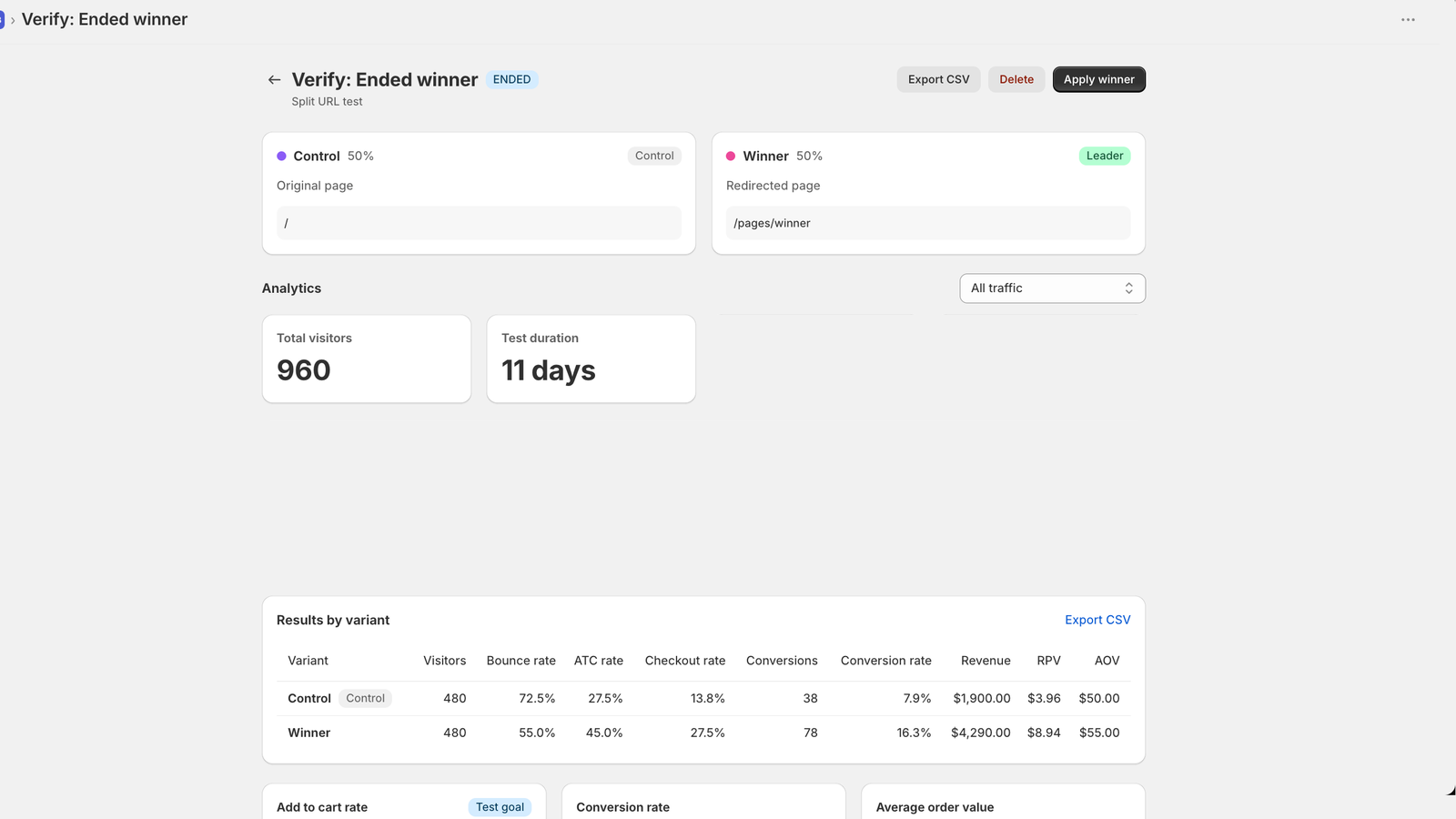1456x819 pixels.
Task: Click the Total visitors card
Action: pyautogui.click(x=367, y=359)
